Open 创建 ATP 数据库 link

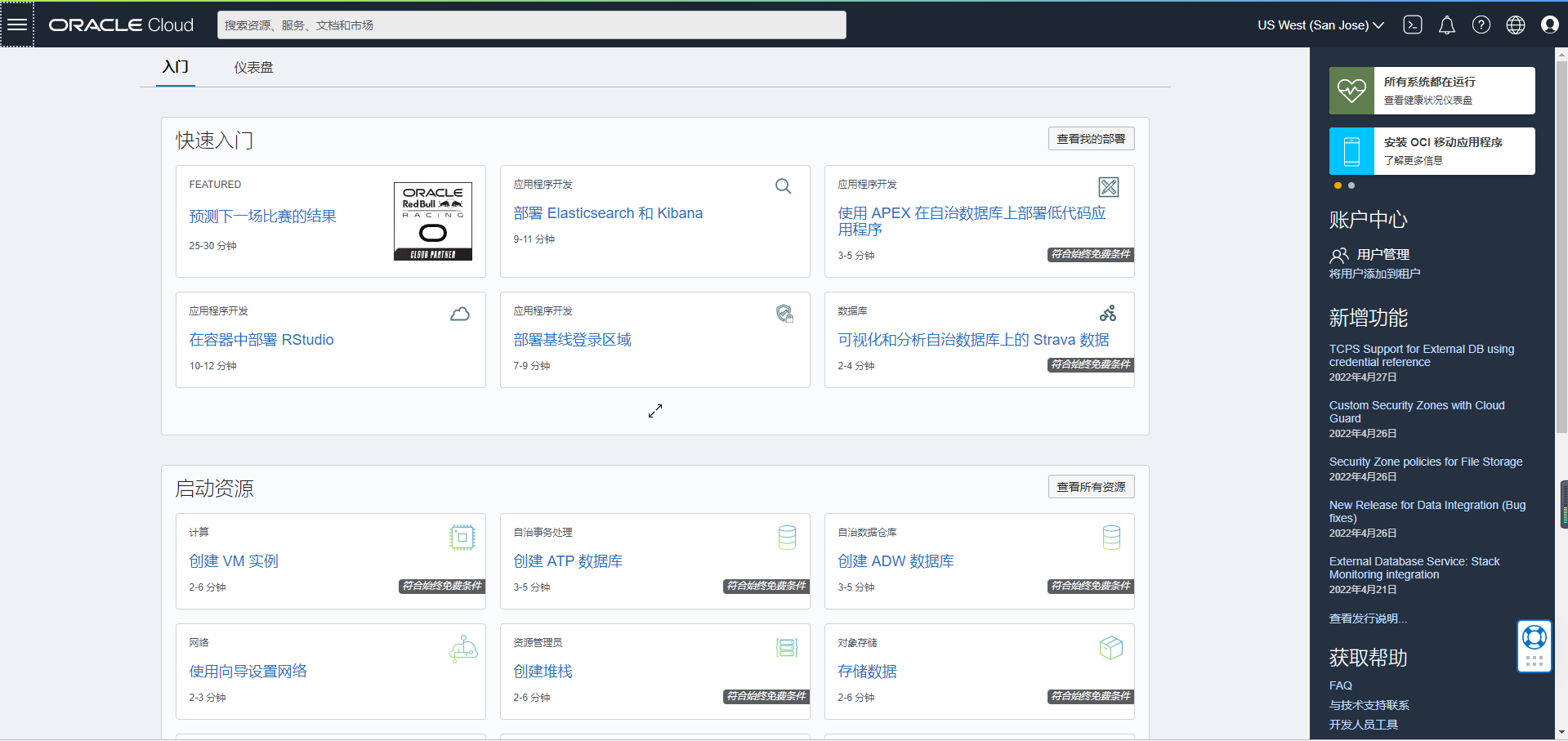coord(568,561)
